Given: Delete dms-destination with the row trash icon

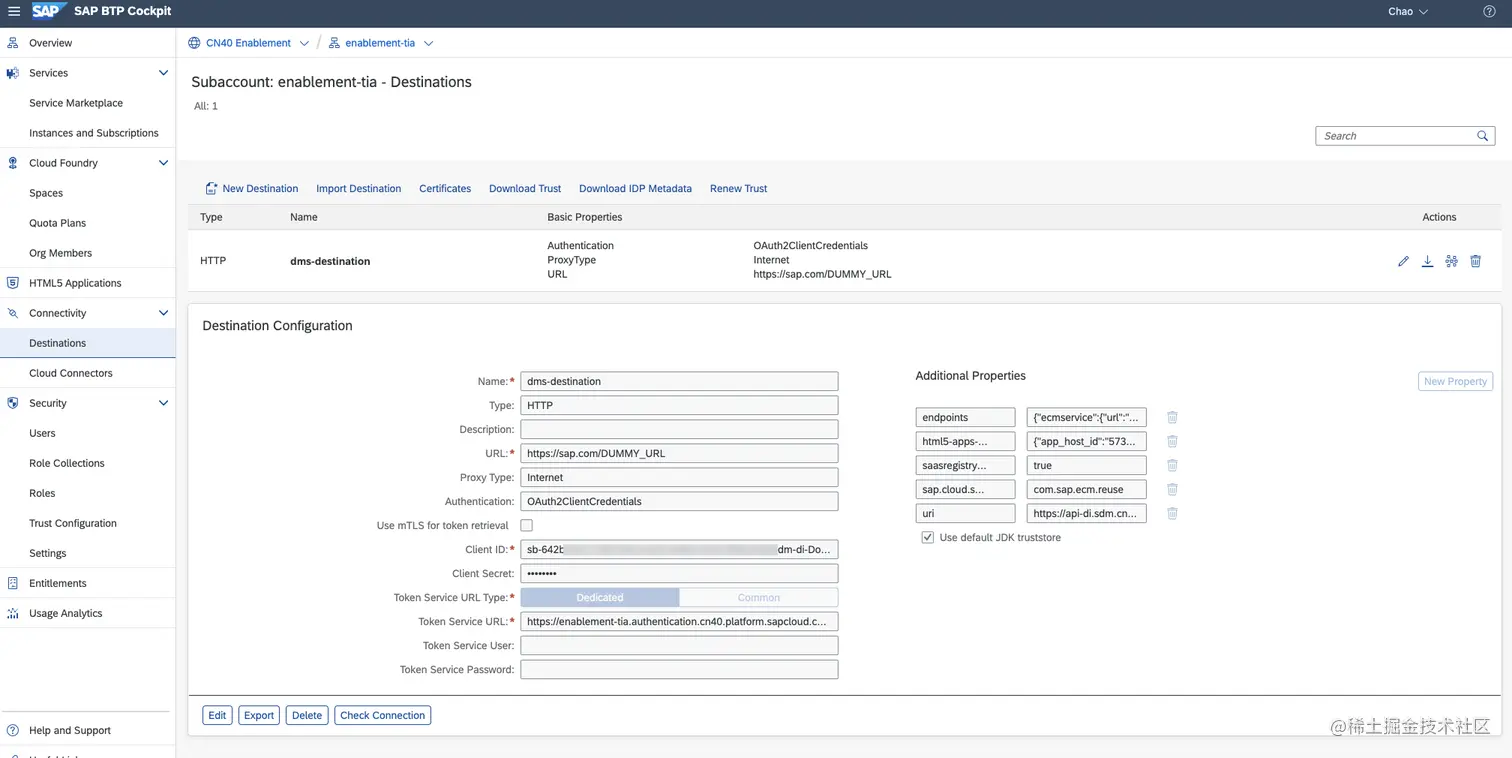Looking at the screenshot, I should click(x=1475, y=261).
